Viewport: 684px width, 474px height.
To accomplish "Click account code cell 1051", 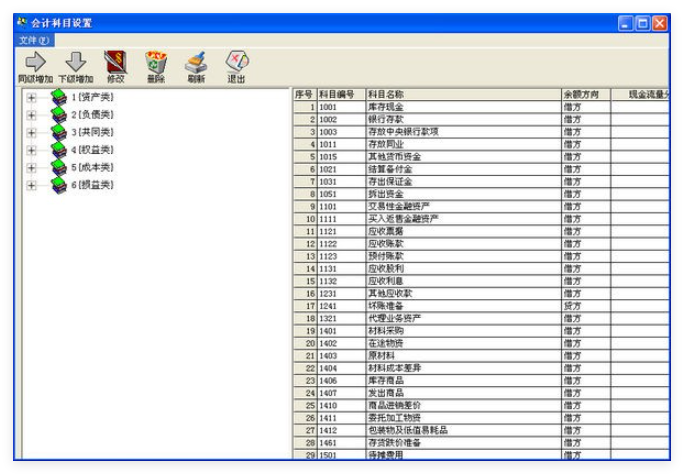I will click(341, 194).
